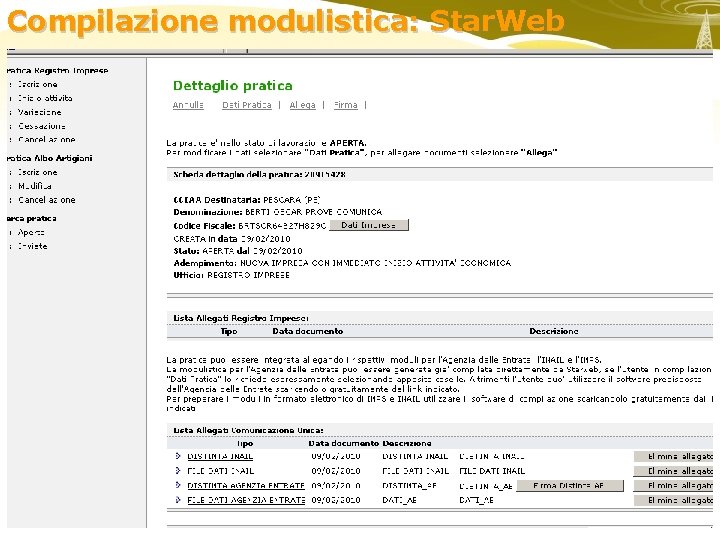
Task: Select Inizio attività in sidebar
Action: click(45, 98)
